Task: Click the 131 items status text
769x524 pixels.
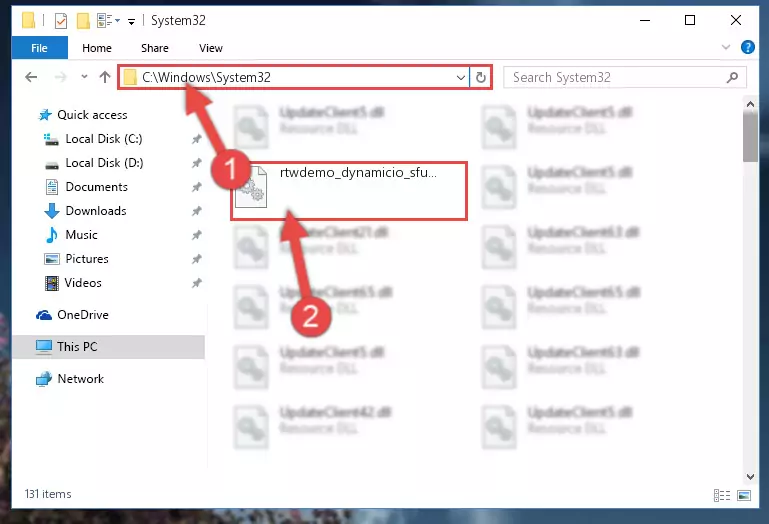Action: [48, 494]
